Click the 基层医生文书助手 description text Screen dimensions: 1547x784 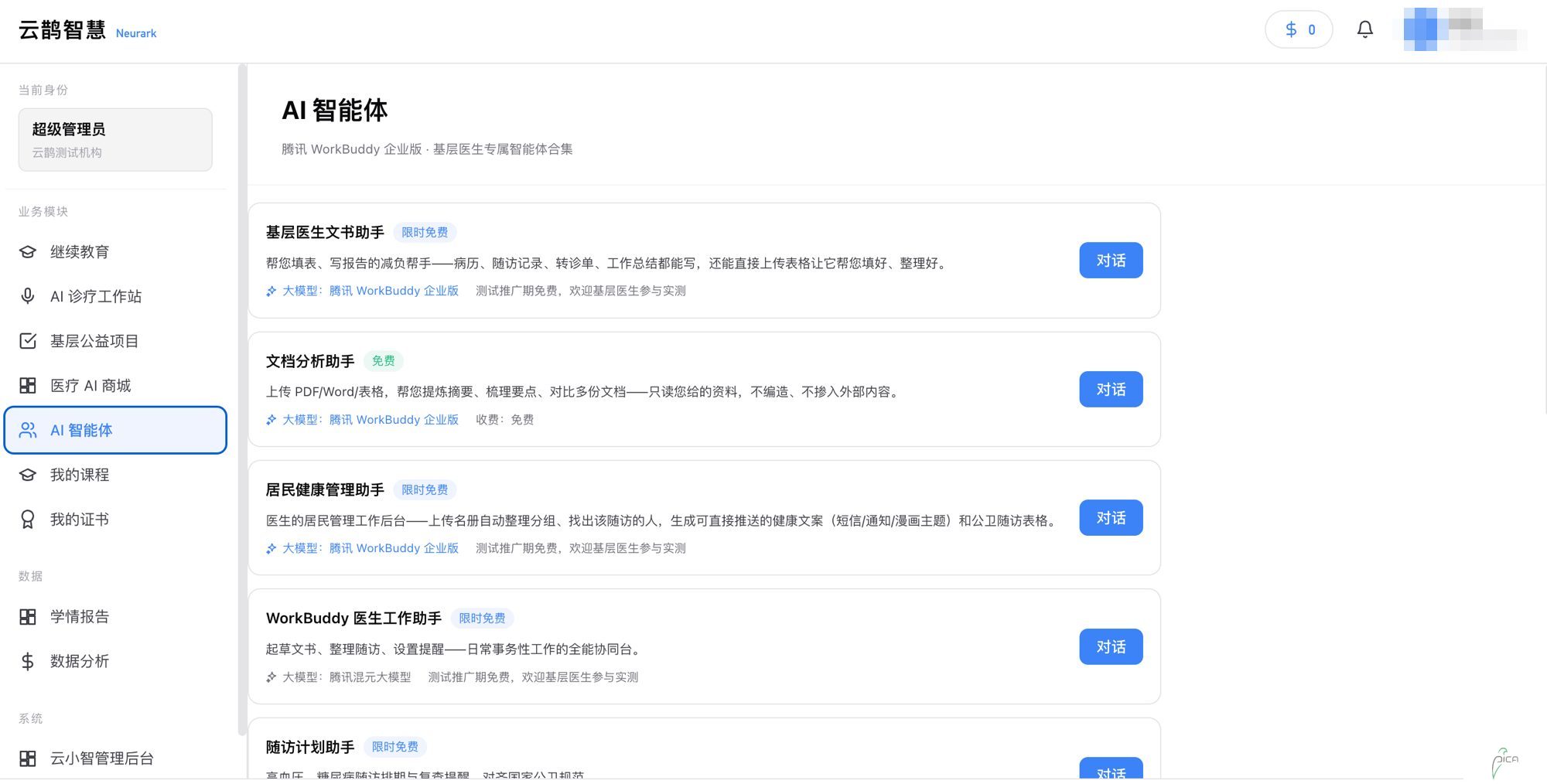(x=607, y=264)
